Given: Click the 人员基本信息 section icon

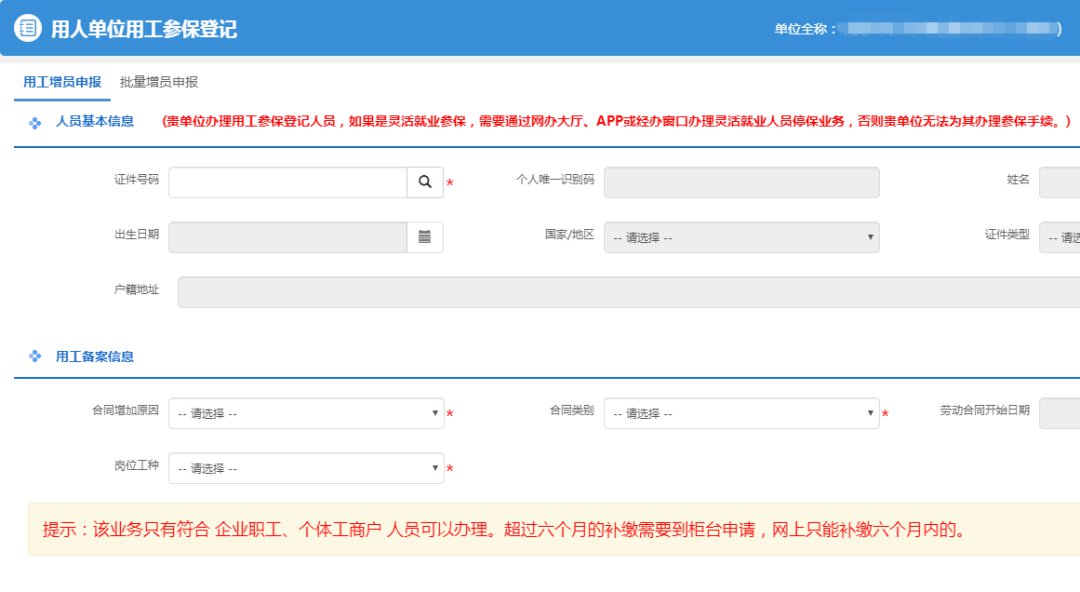Looking at the screenshot, I should coord(35,123).
